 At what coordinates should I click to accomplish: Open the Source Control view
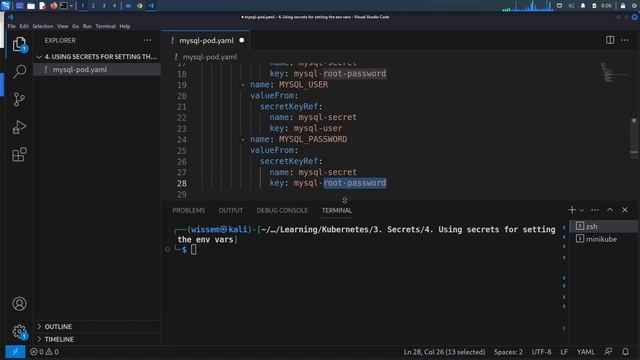point(19,99)
